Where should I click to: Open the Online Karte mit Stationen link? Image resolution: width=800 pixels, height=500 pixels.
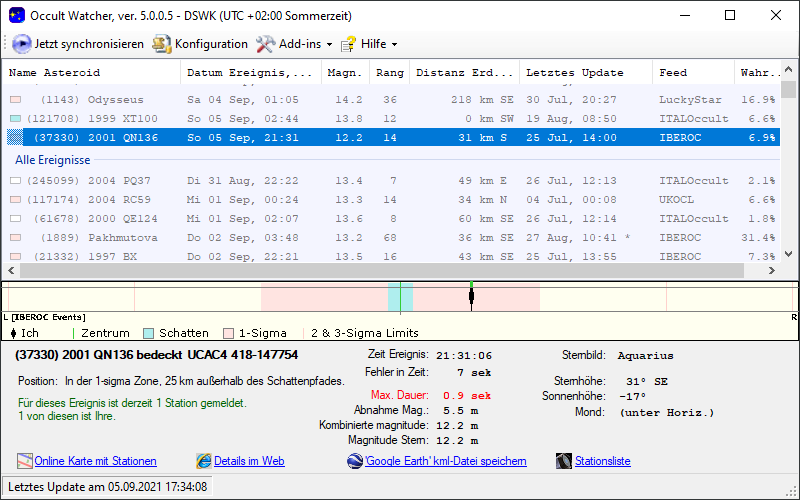point(95,461)
